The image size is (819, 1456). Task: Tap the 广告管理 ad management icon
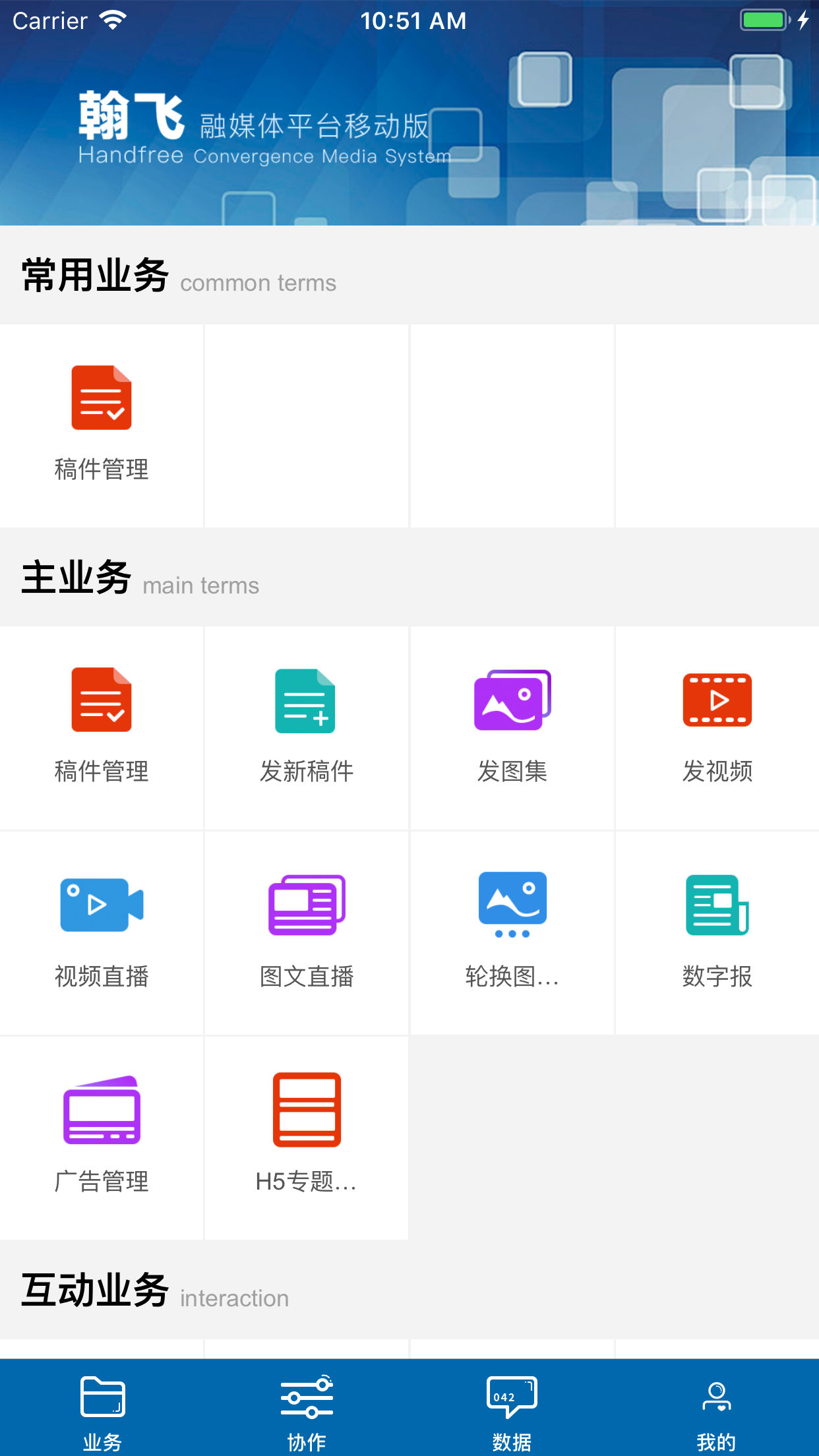point(102,1110)
